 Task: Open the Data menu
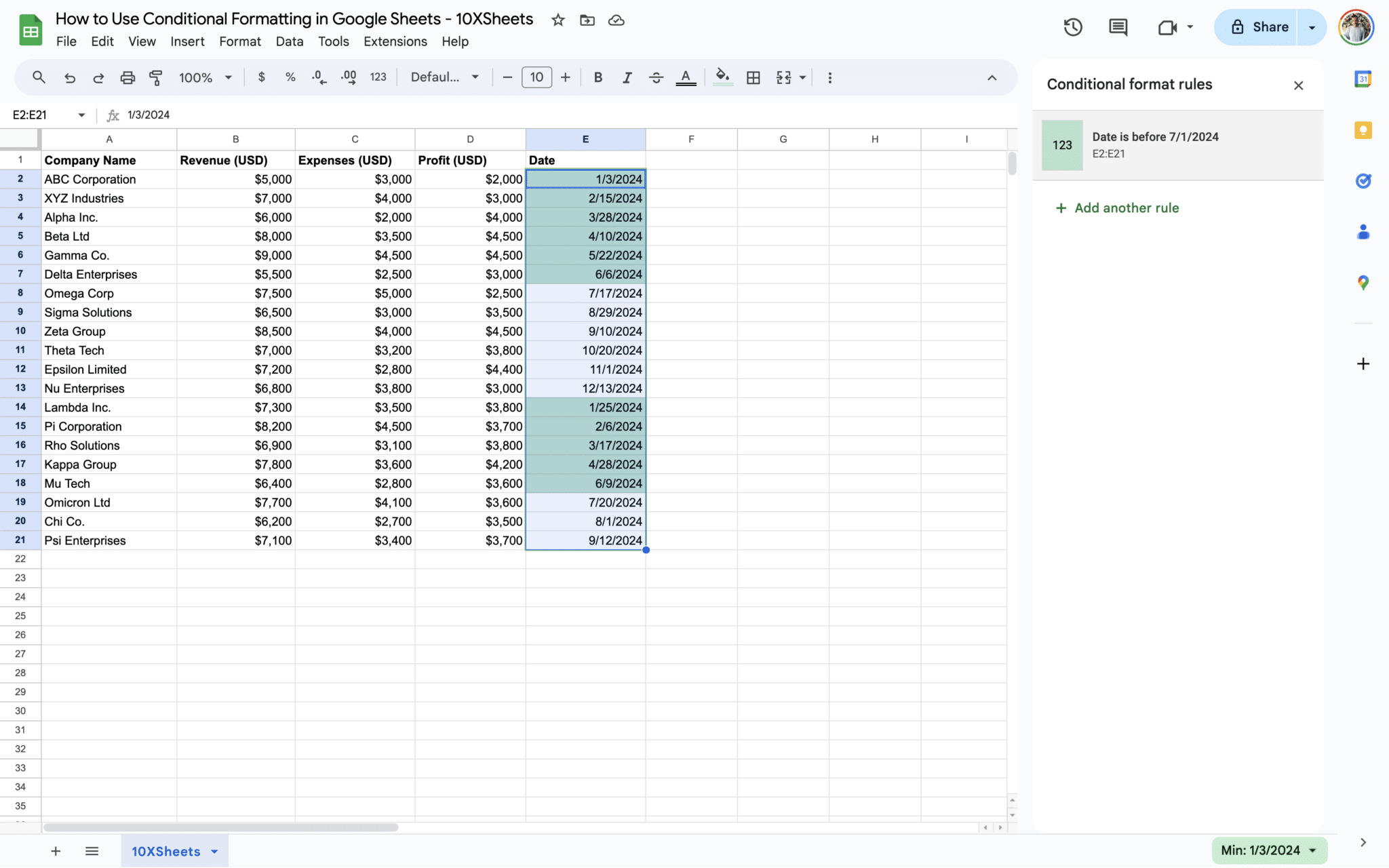coord(290,41)
